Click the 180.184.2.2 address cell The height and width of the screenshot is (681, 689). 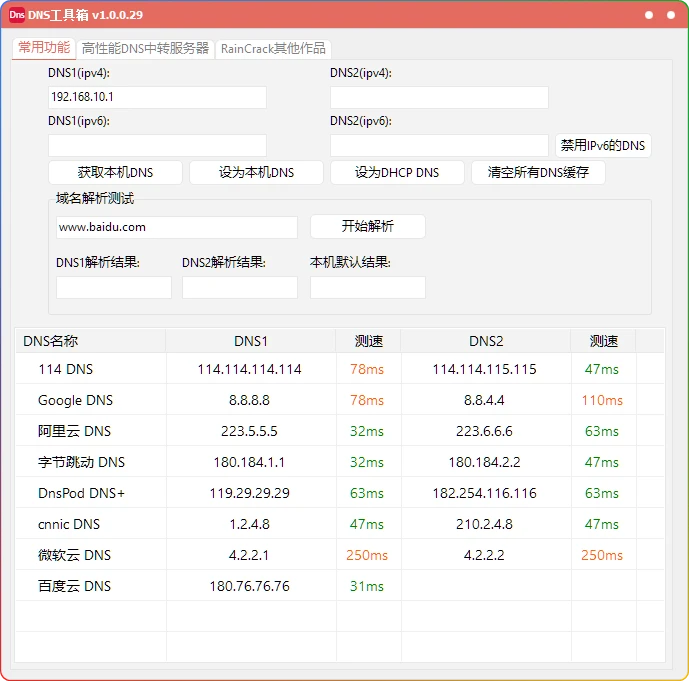[x=484, y=462]
